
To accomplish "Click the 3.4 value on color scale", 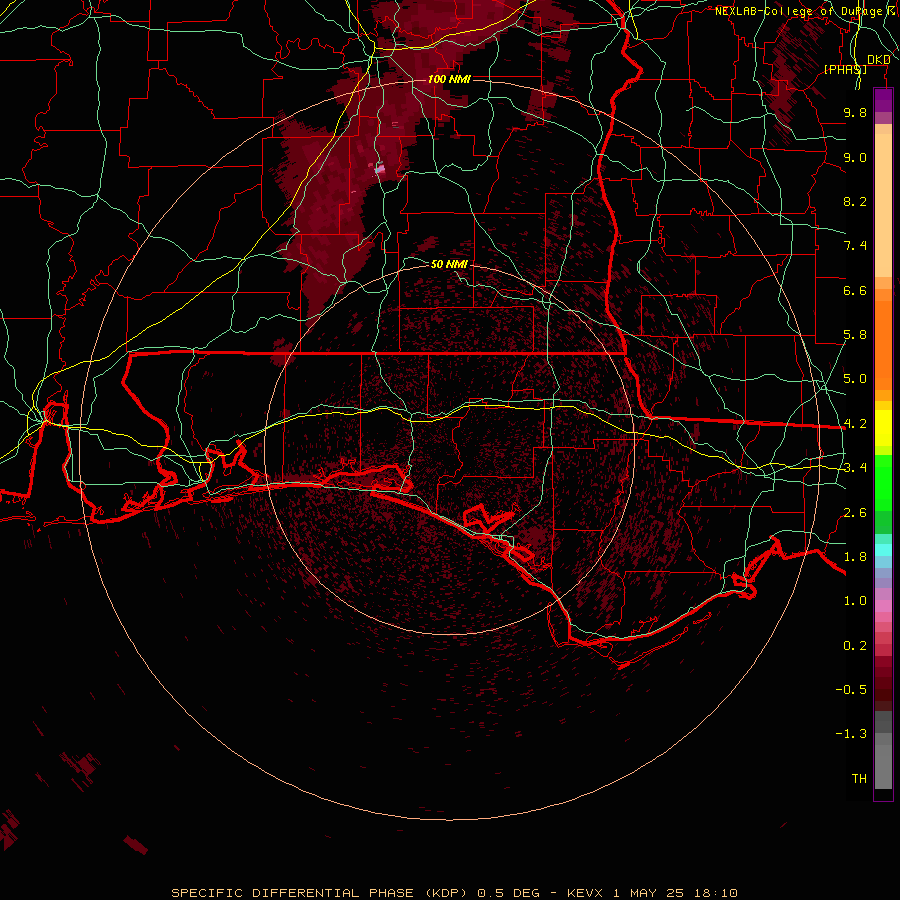I will click(855, 468).
